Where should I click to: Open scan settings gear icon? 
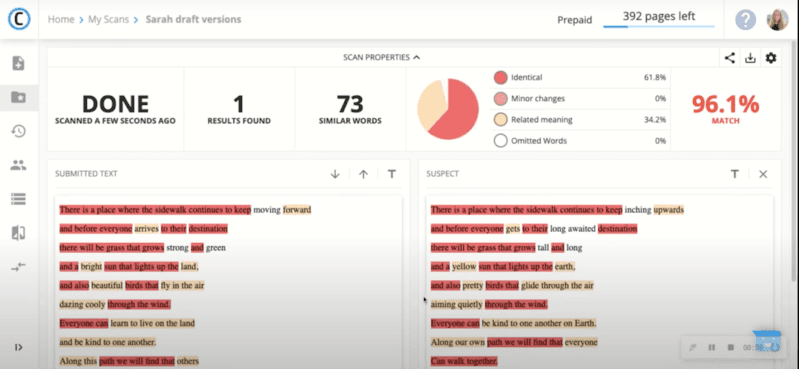771,58
